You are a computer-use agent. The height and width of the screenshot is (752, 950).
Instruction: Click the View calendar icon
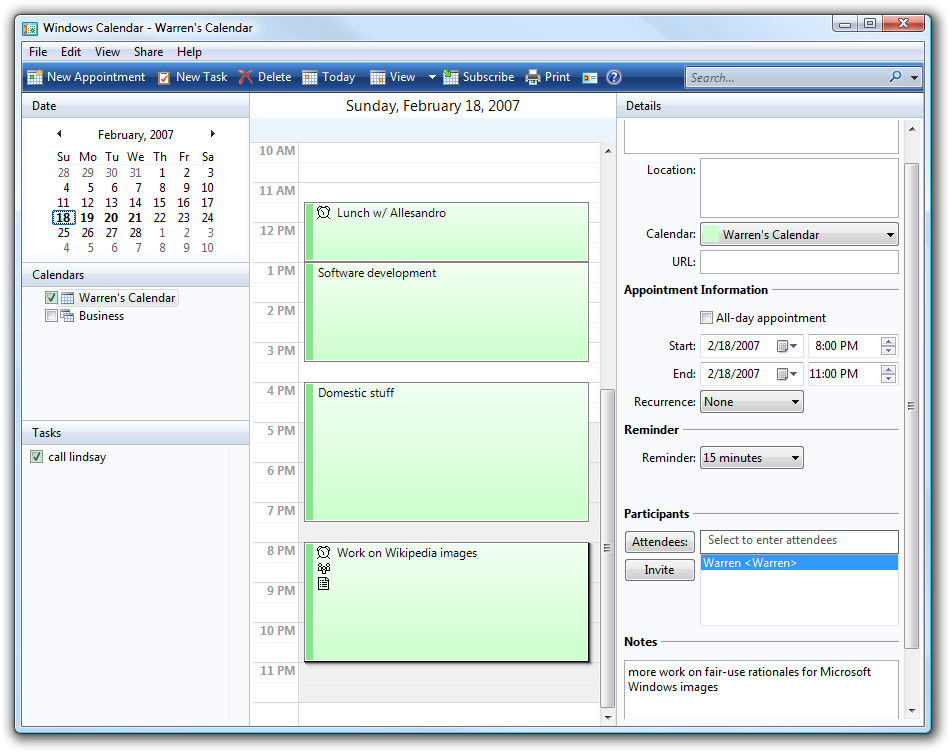point(377,78)
